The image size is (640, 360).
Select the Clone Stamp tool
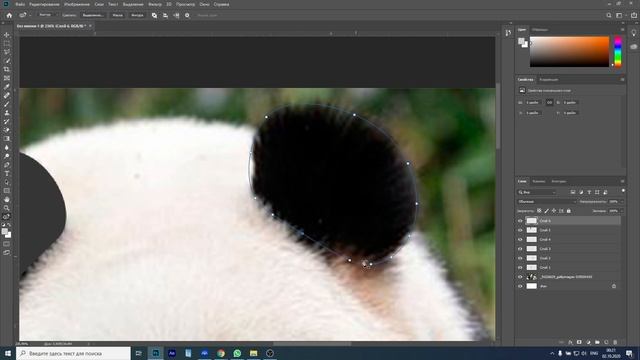[x=7, y=113]
